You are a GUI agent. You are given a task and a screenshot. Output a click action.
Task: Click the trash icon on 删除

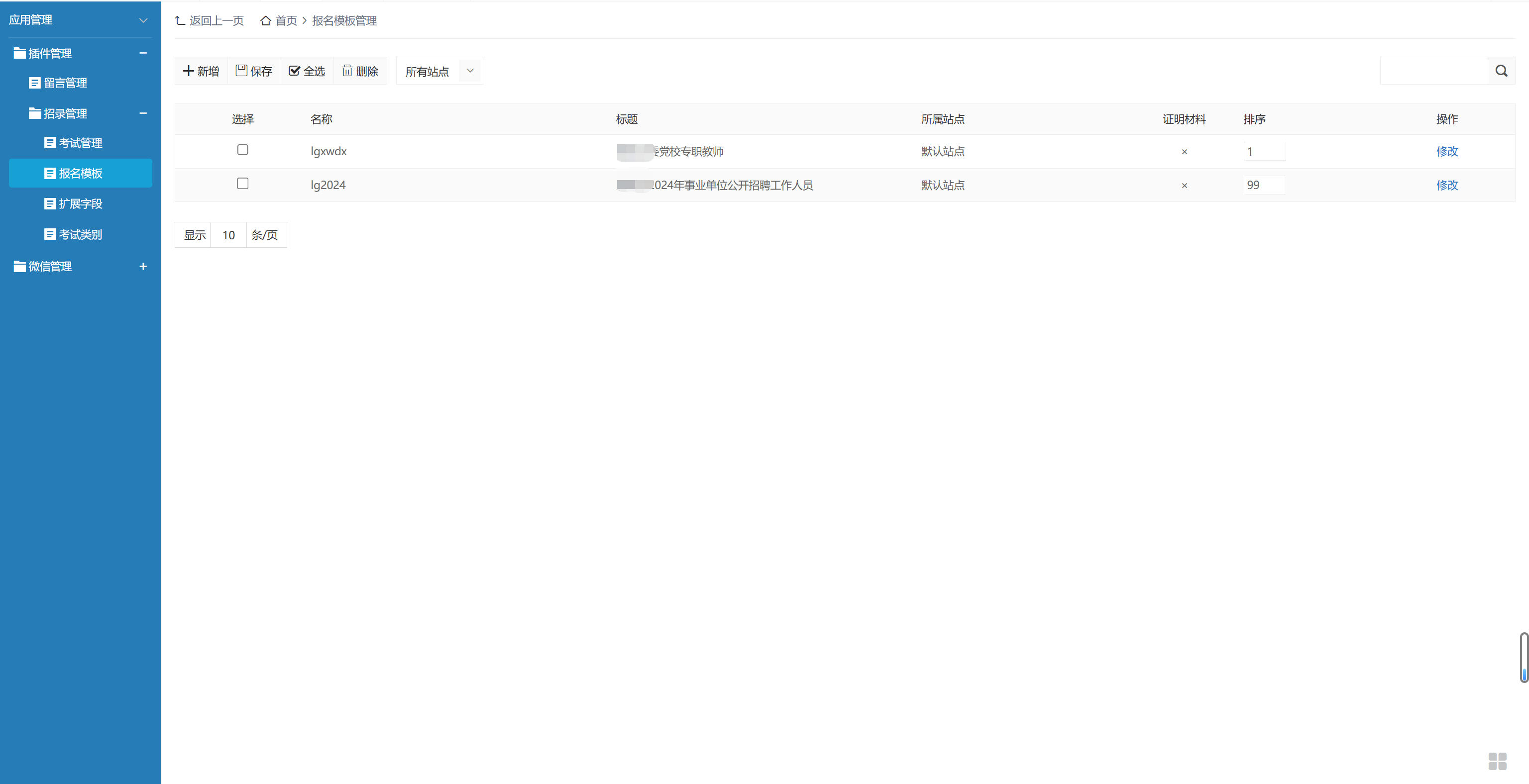click(347, 71)
